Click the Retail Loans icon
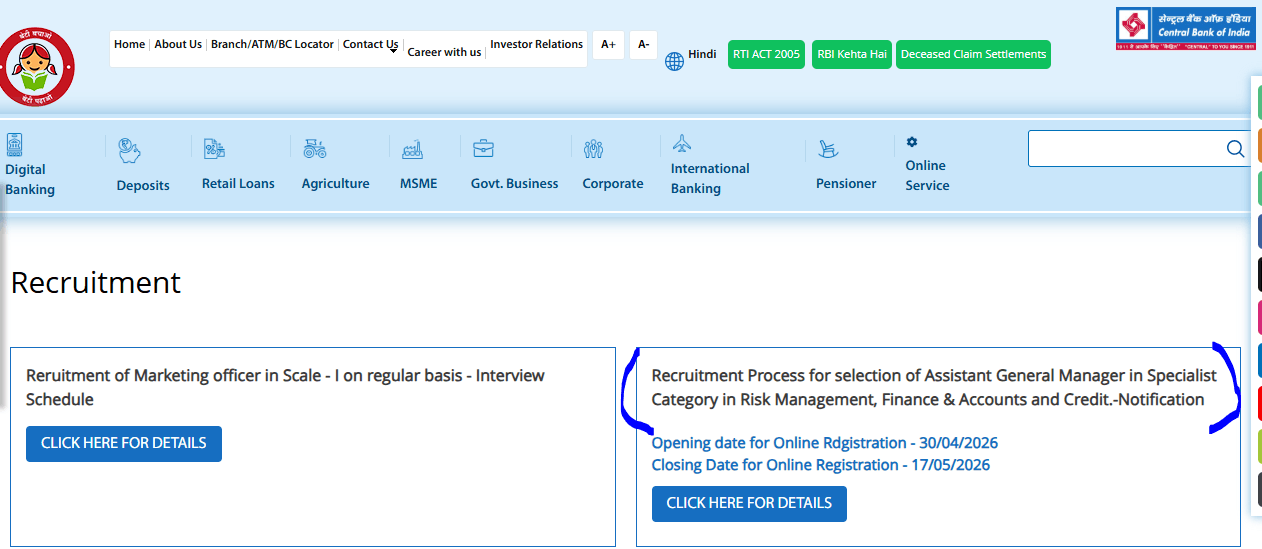Image resolution: width=1262 pixels, height=549 pixels. pos(214,149)
